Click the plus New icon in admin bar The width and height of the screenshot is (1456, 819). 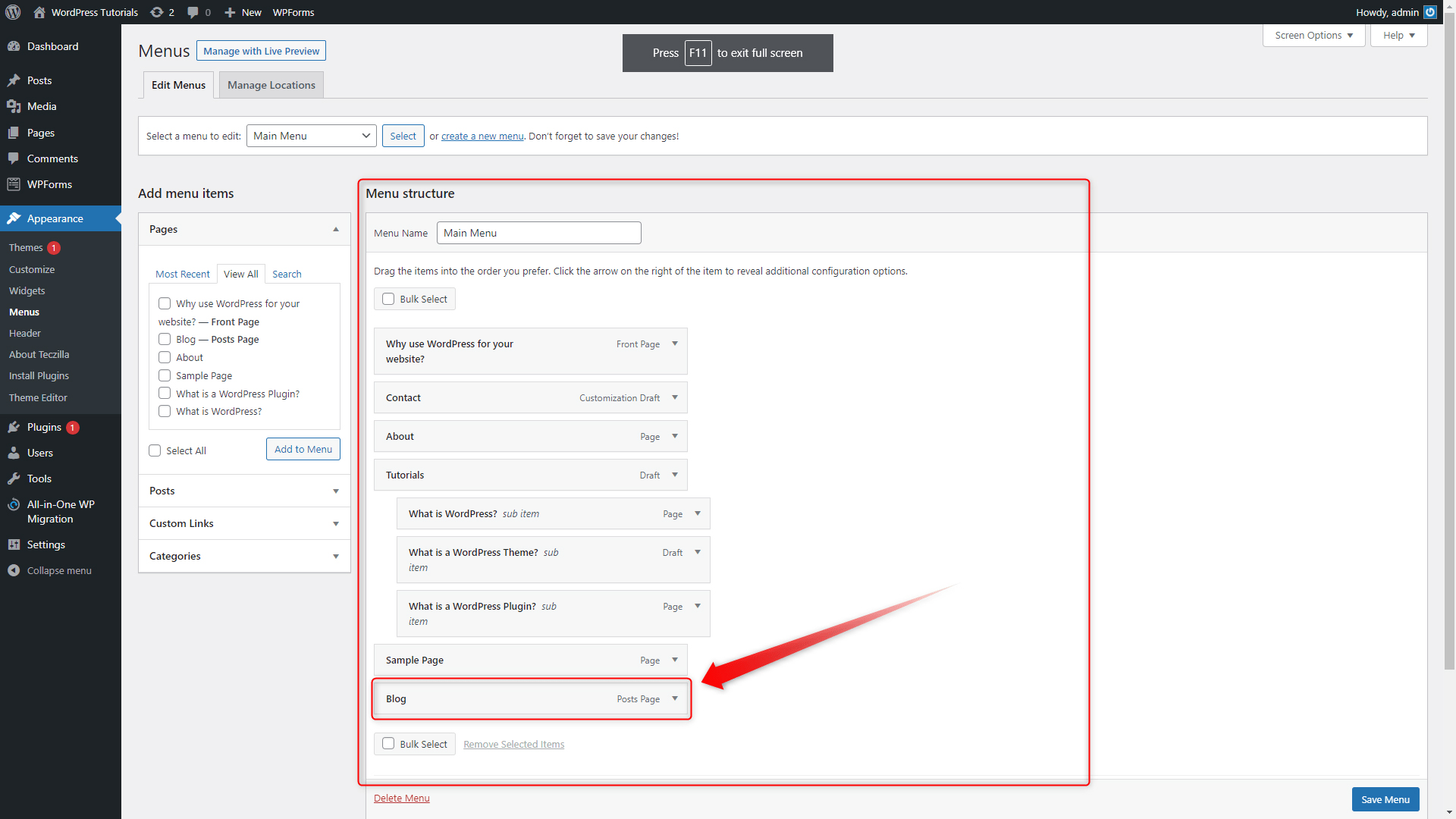pyautogui.click(x=230, y=12)
